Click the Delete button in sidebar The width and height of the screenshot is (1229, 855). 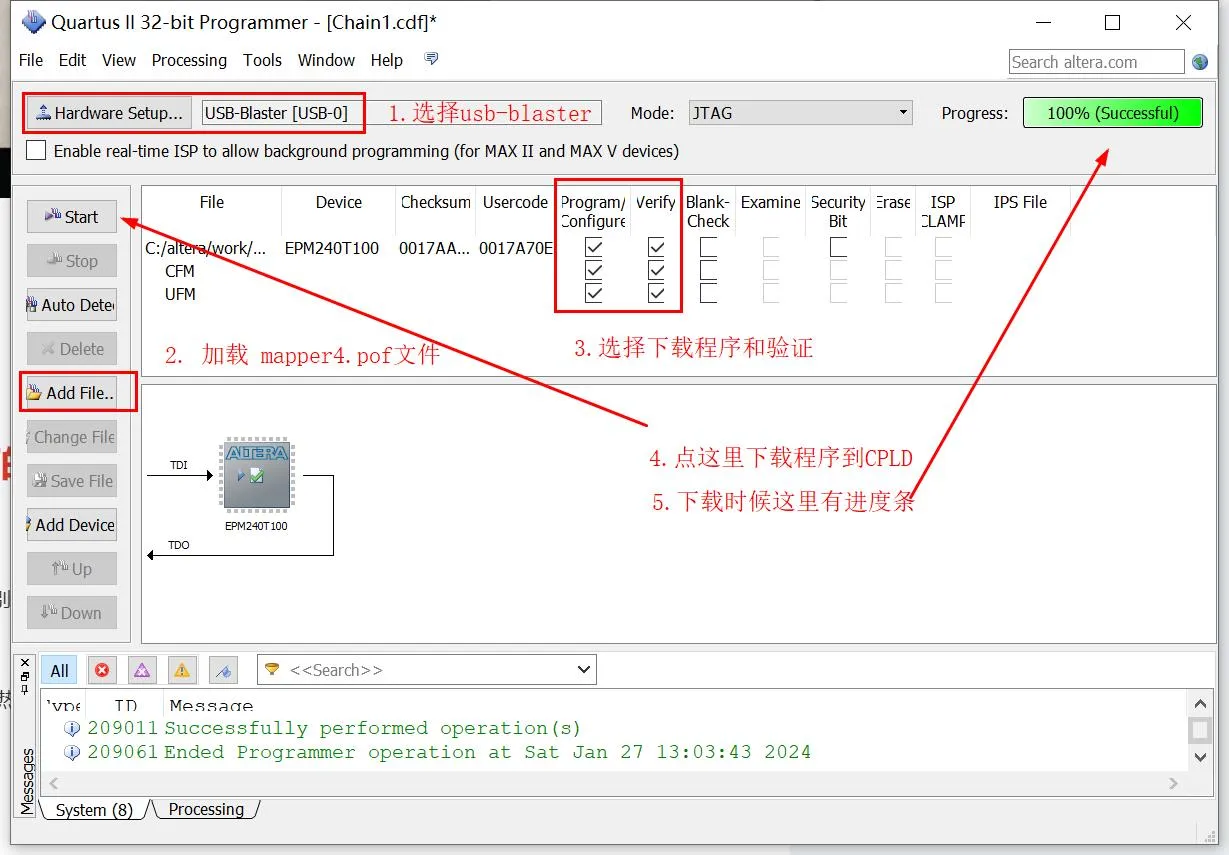(x=72, y=349)
